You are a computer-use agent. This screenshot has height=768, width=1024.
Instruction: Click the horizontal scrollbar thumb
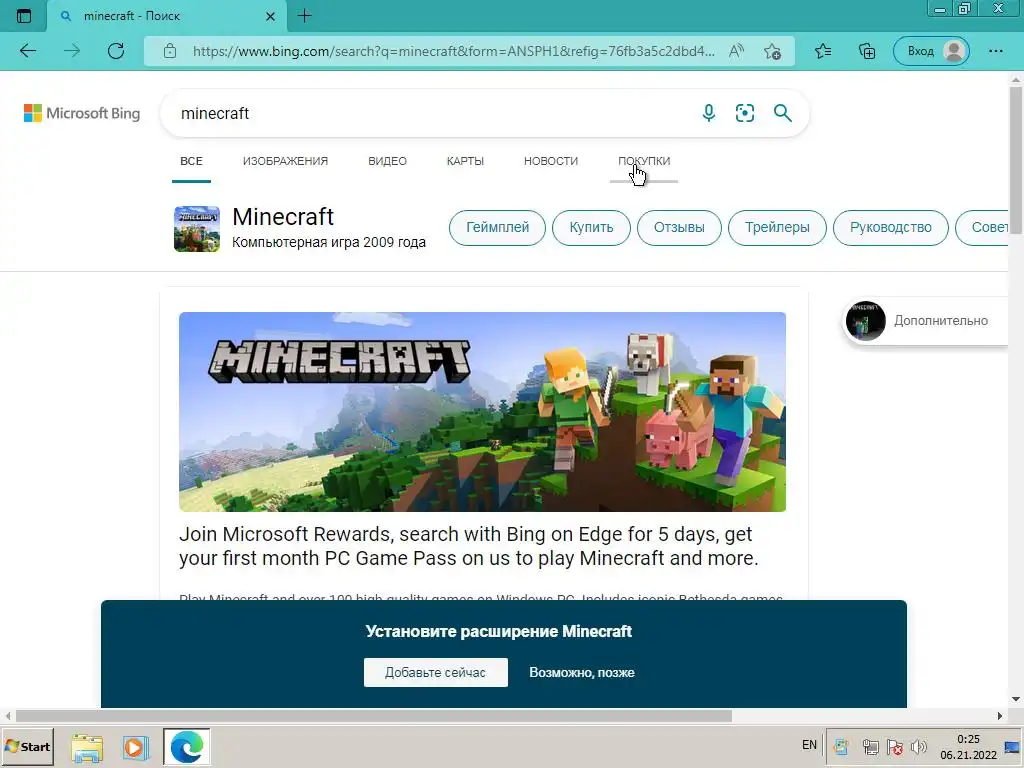coord(374,716)
